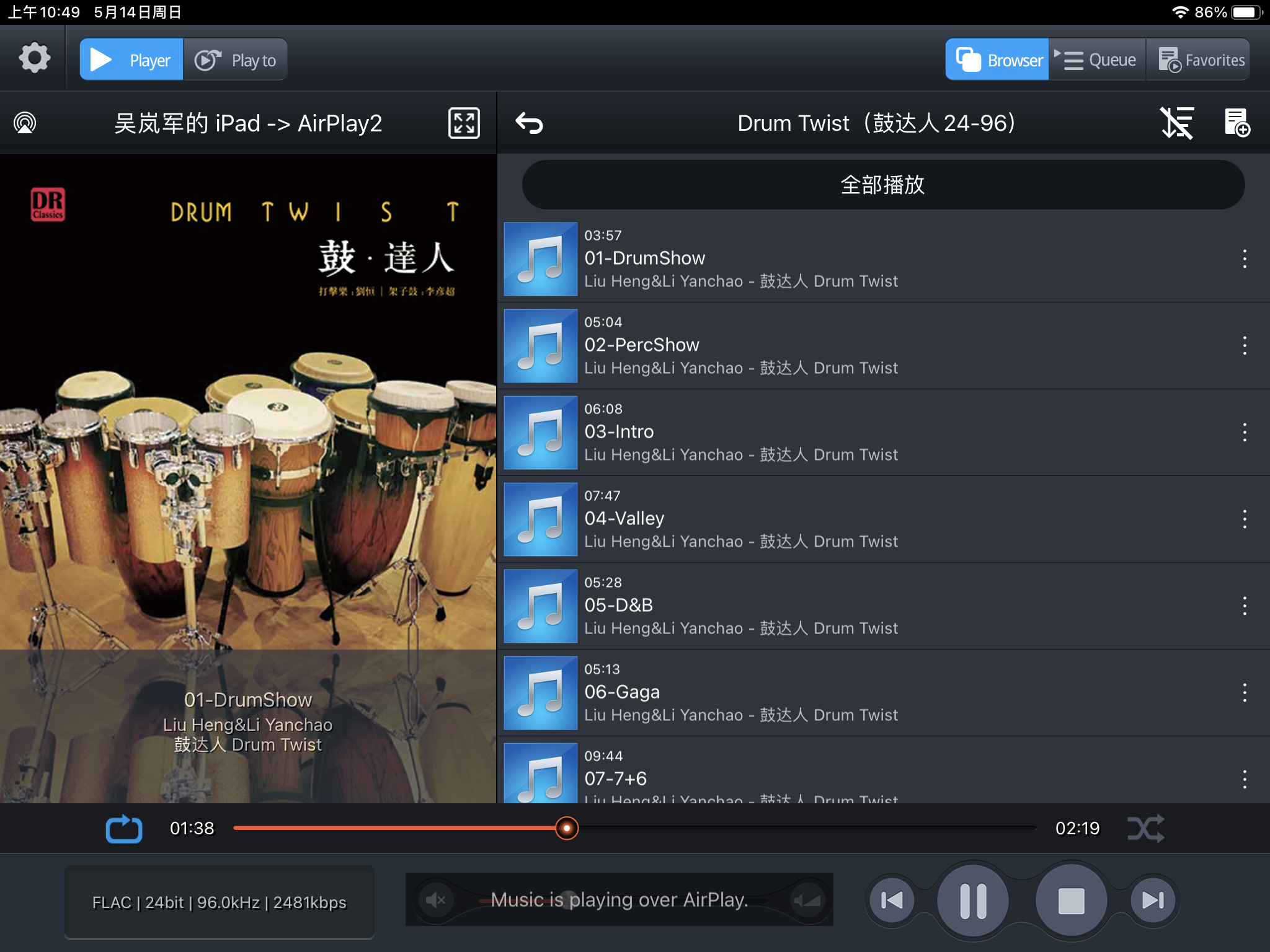Screen dimensions: 1270x952
Task: Open the Queue tab
Action: [1097, 59]
